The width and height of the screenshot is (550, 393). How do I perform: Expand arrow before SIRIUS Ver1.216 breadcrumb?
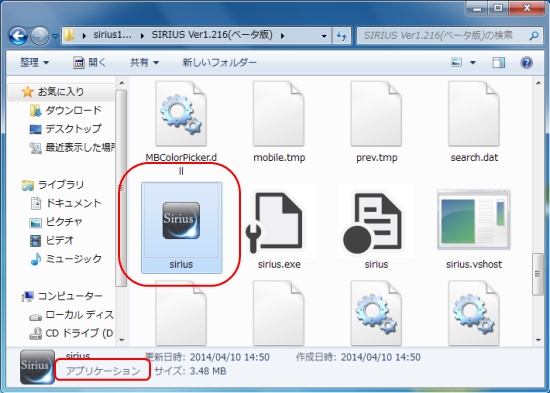pos(142,36)
